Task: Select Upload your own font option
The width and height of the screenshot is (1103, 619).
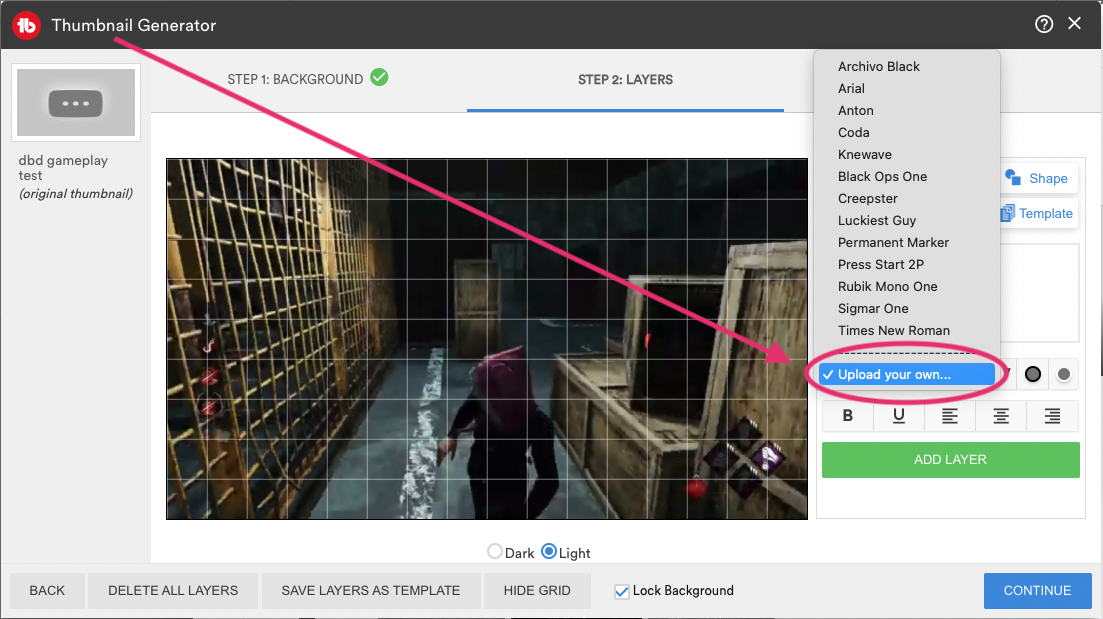Action: click(x=907, y=374)
